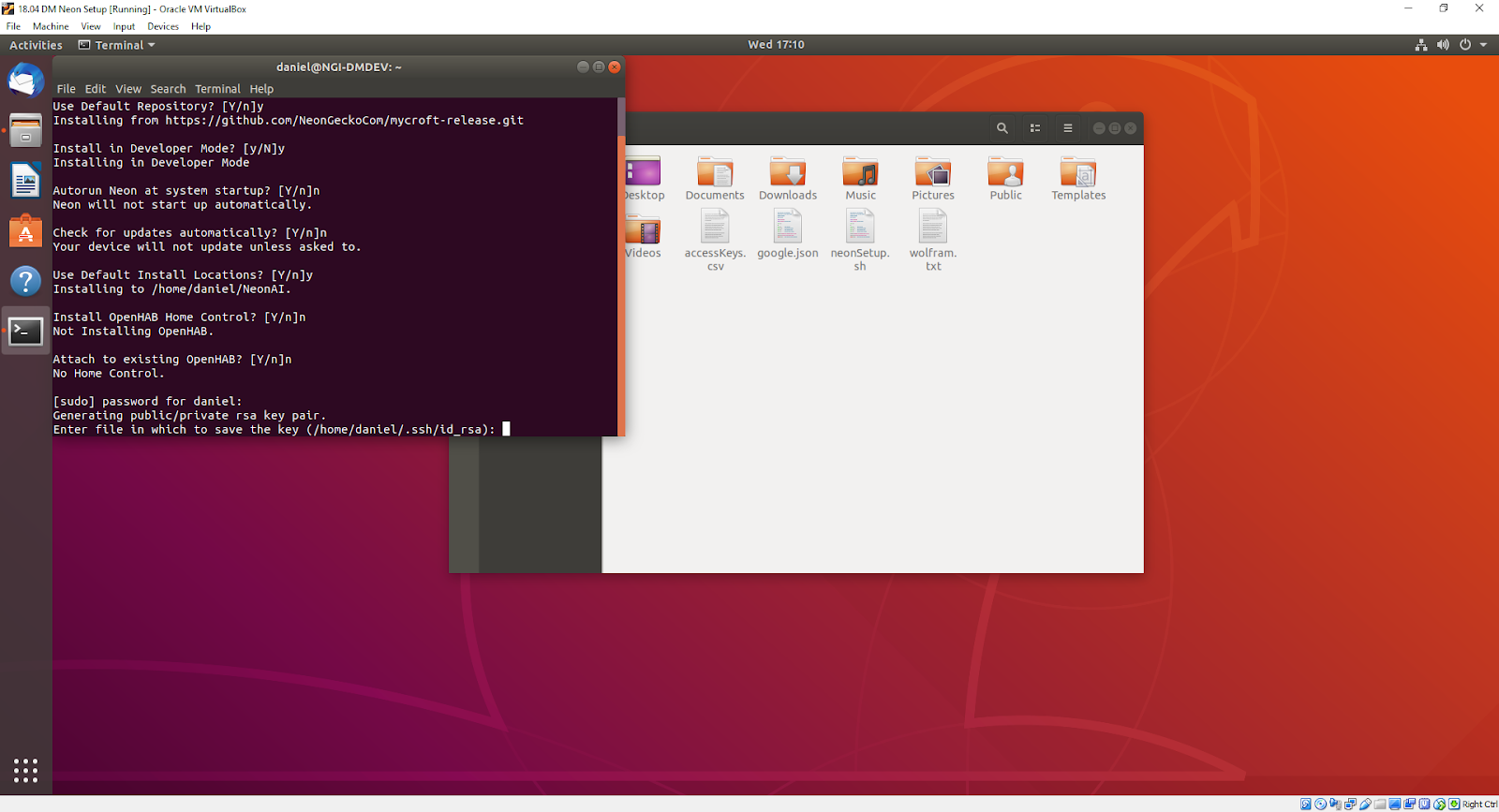This screenshot has height=812, width=1499.
Task: Click the VirtualBox hard disk status icon
Action: 1305,804
